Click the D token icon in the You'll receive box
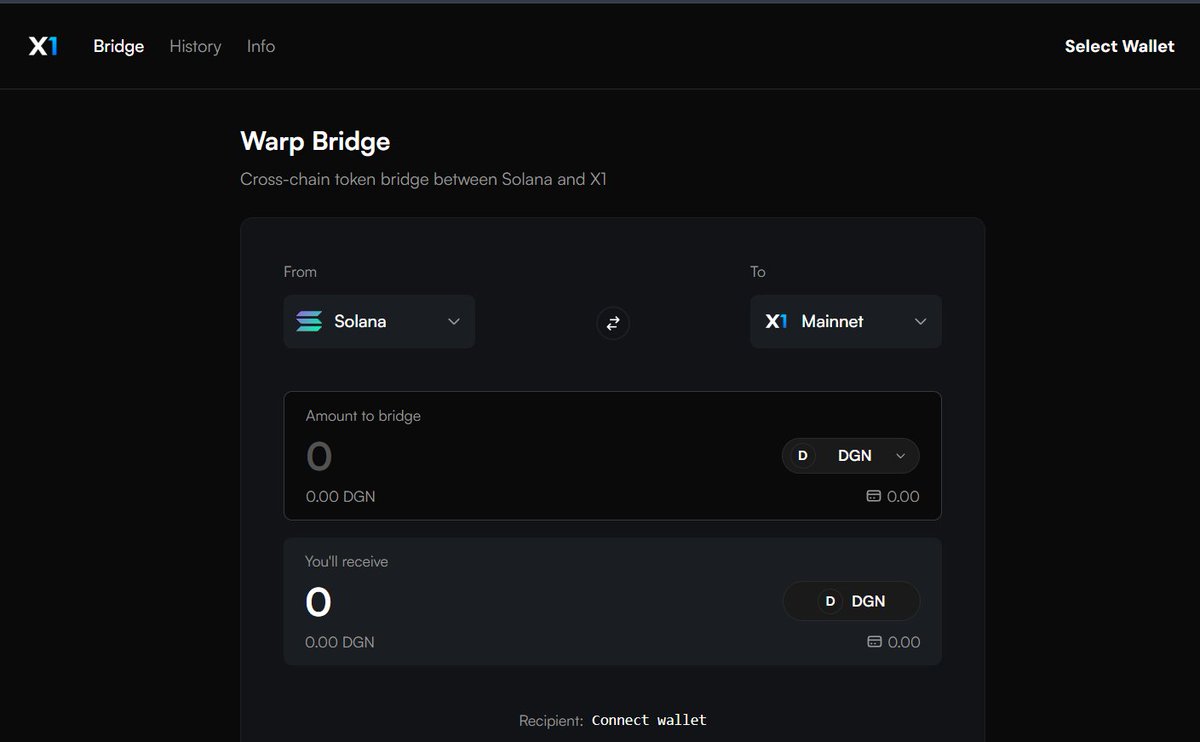 pyautogui.click(x=829, y=601)
